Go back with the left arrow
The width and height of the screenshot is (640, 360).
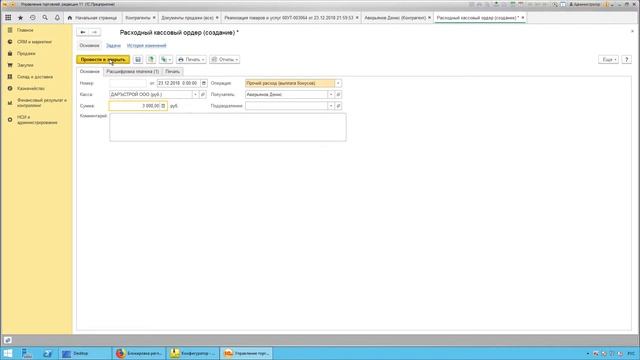click(x=82, y=32)
